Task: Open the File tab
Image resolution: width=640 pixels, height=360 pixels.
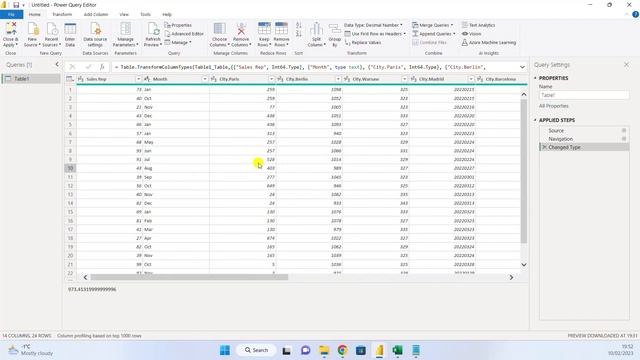Action: [11, 14]
